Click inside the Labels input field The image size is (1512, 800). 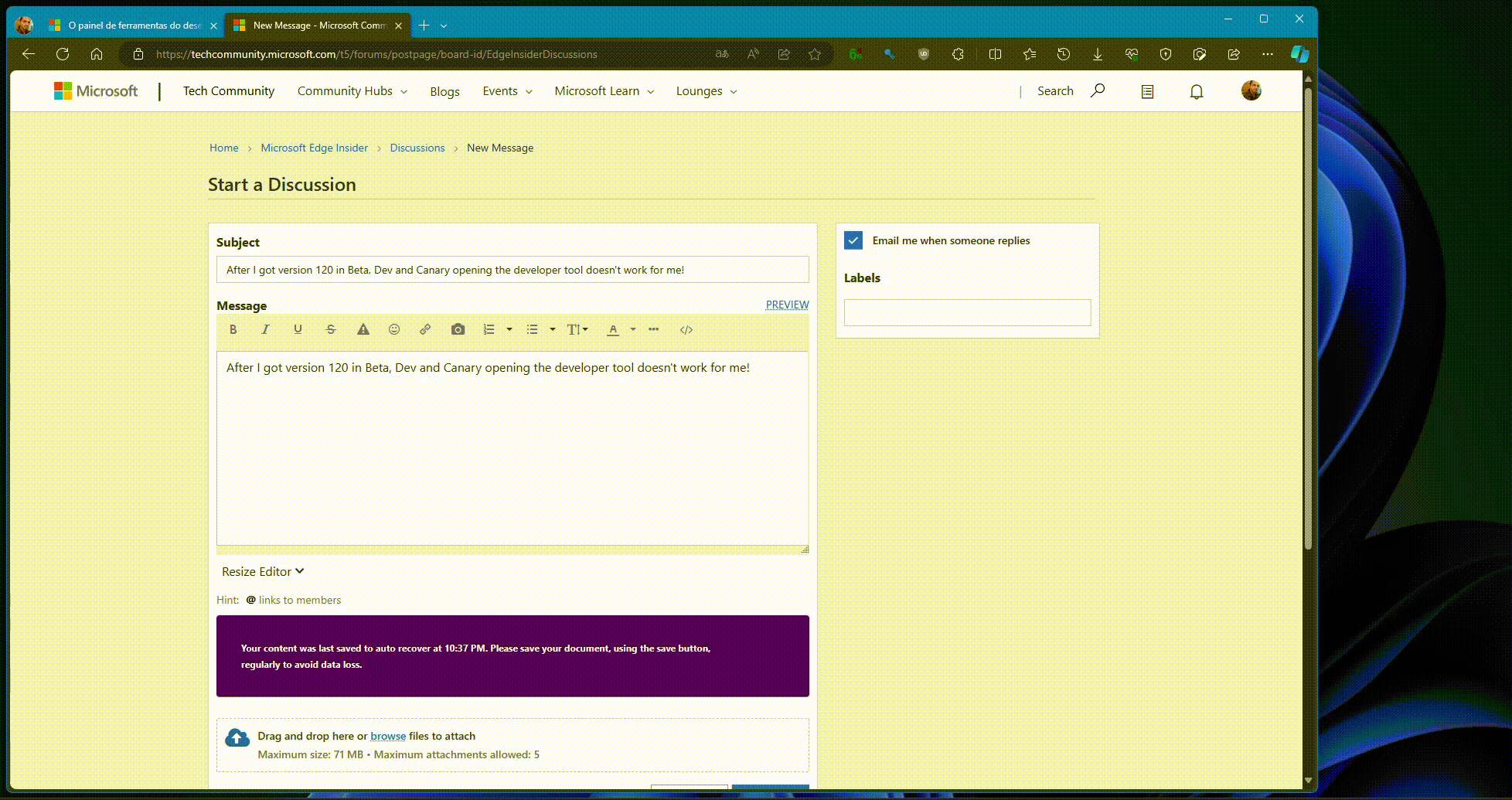click(967, 312)
